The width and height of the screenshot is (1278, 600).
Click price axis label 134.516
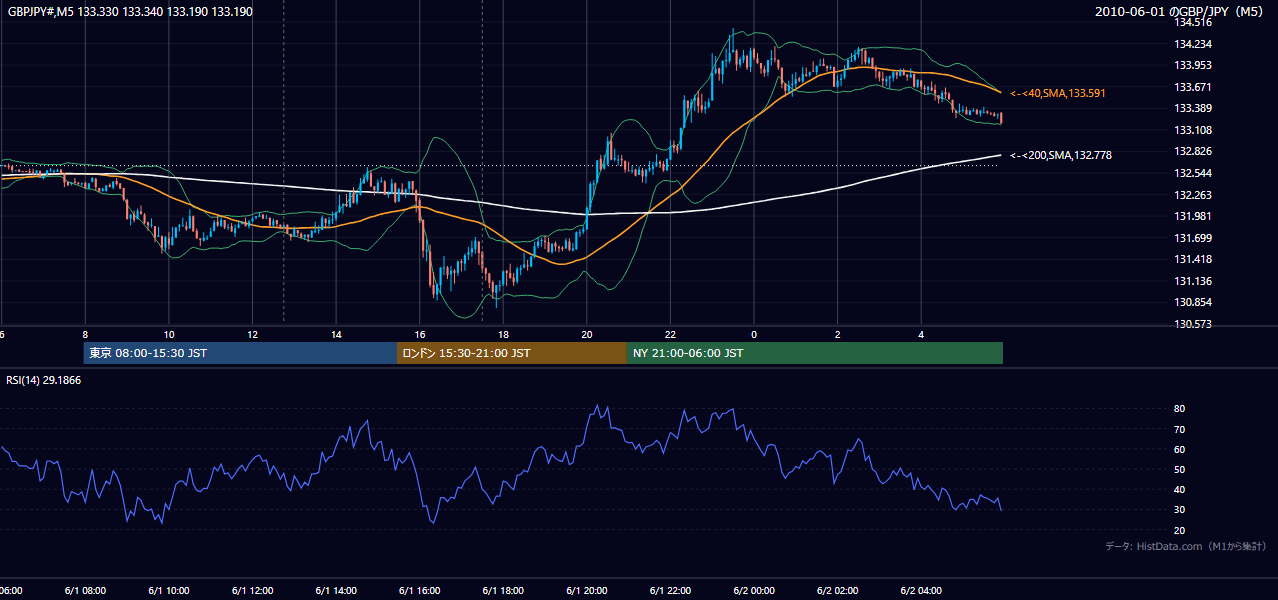1193,22
